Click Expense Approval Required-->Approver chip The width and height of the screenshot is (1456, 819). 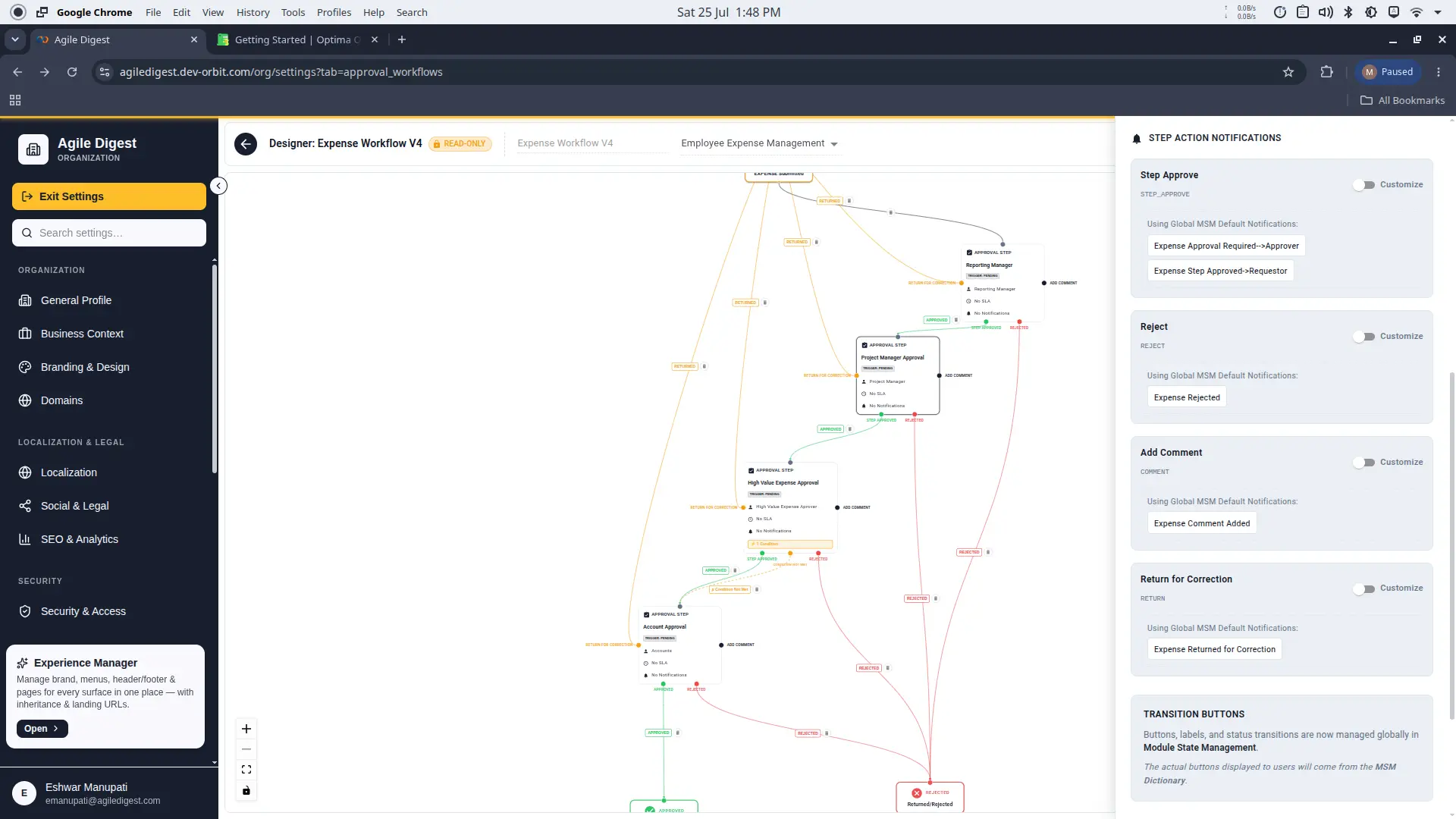point(1226,246)
